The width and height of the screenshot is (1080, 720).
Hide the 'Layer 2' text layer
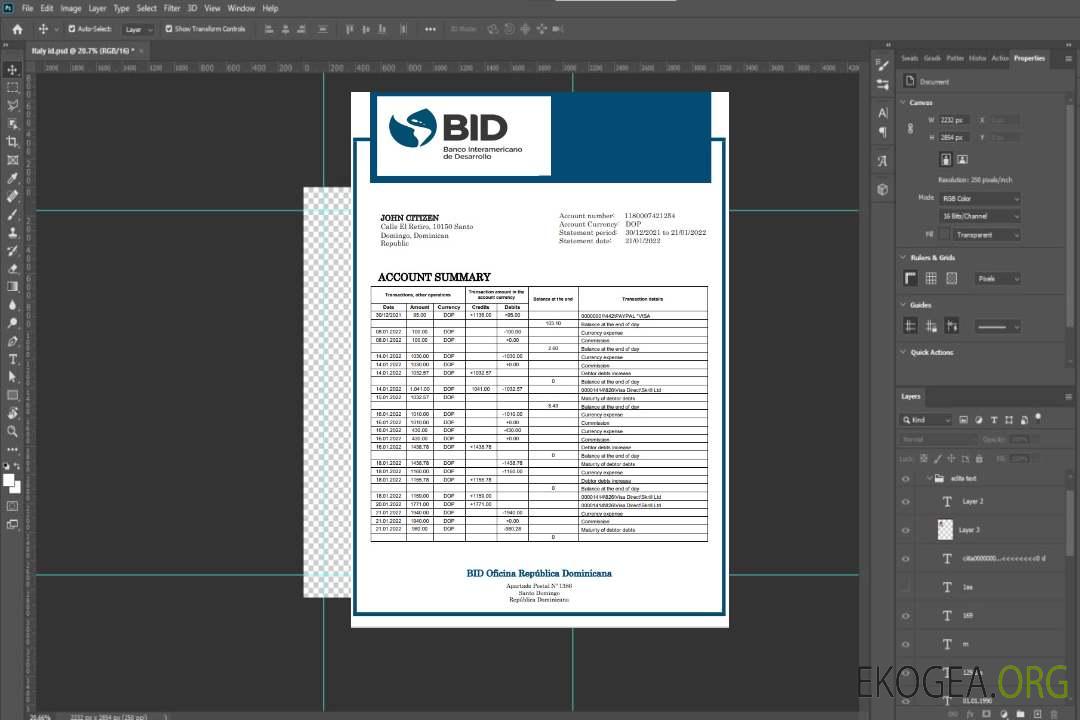tap(906, 502)
